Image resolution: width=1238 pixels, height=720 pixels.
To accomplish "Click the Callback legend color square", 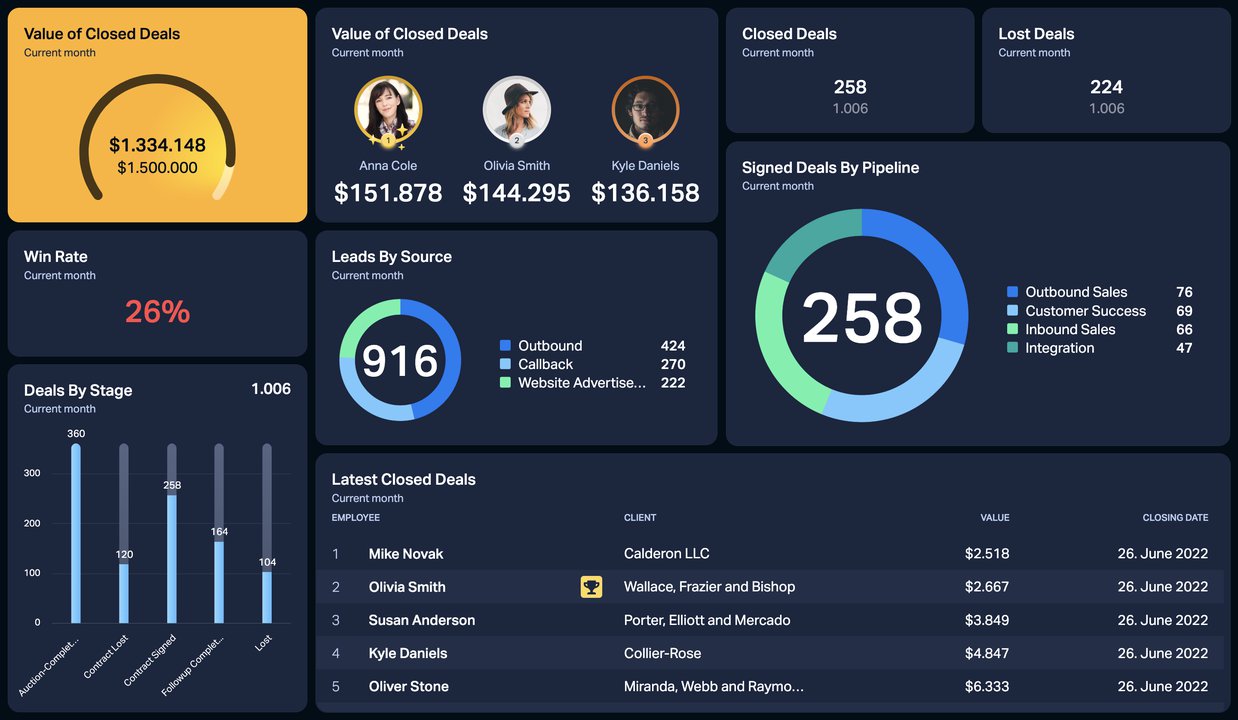I will [x=505, y=364].
